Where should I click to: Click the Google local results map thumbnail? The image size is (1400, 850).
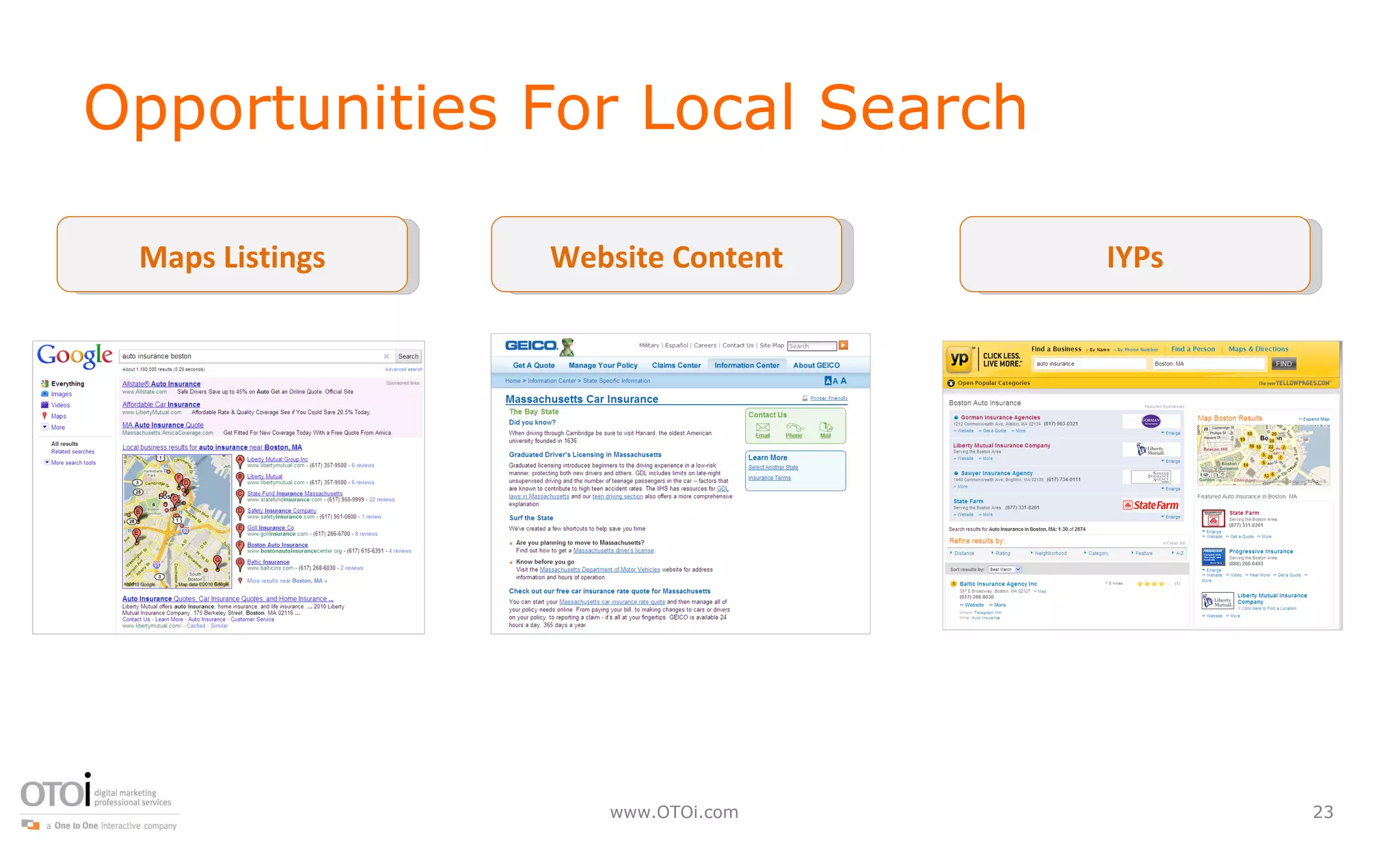pos(177,522)
